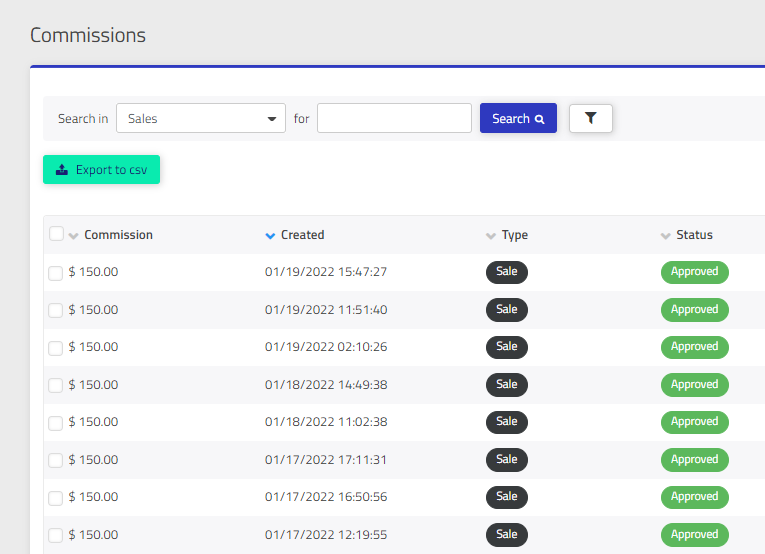This screenshot has height=554, width=765.
Task: Open the Search in Sales dropdown
Action: [x=201, y=118]
